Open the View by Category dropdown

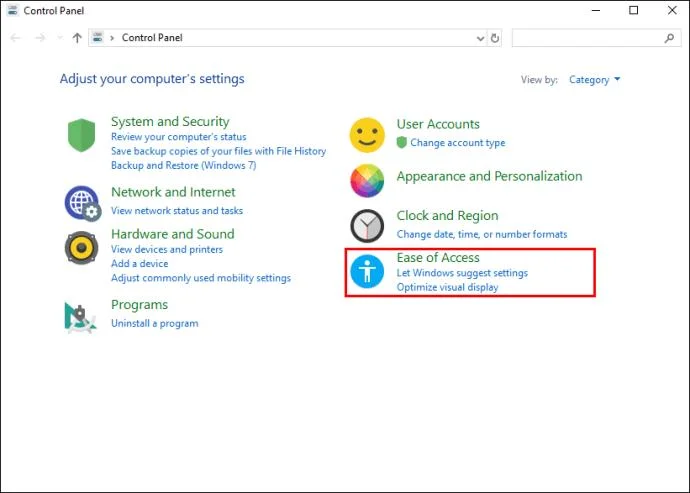click(594, 80)
